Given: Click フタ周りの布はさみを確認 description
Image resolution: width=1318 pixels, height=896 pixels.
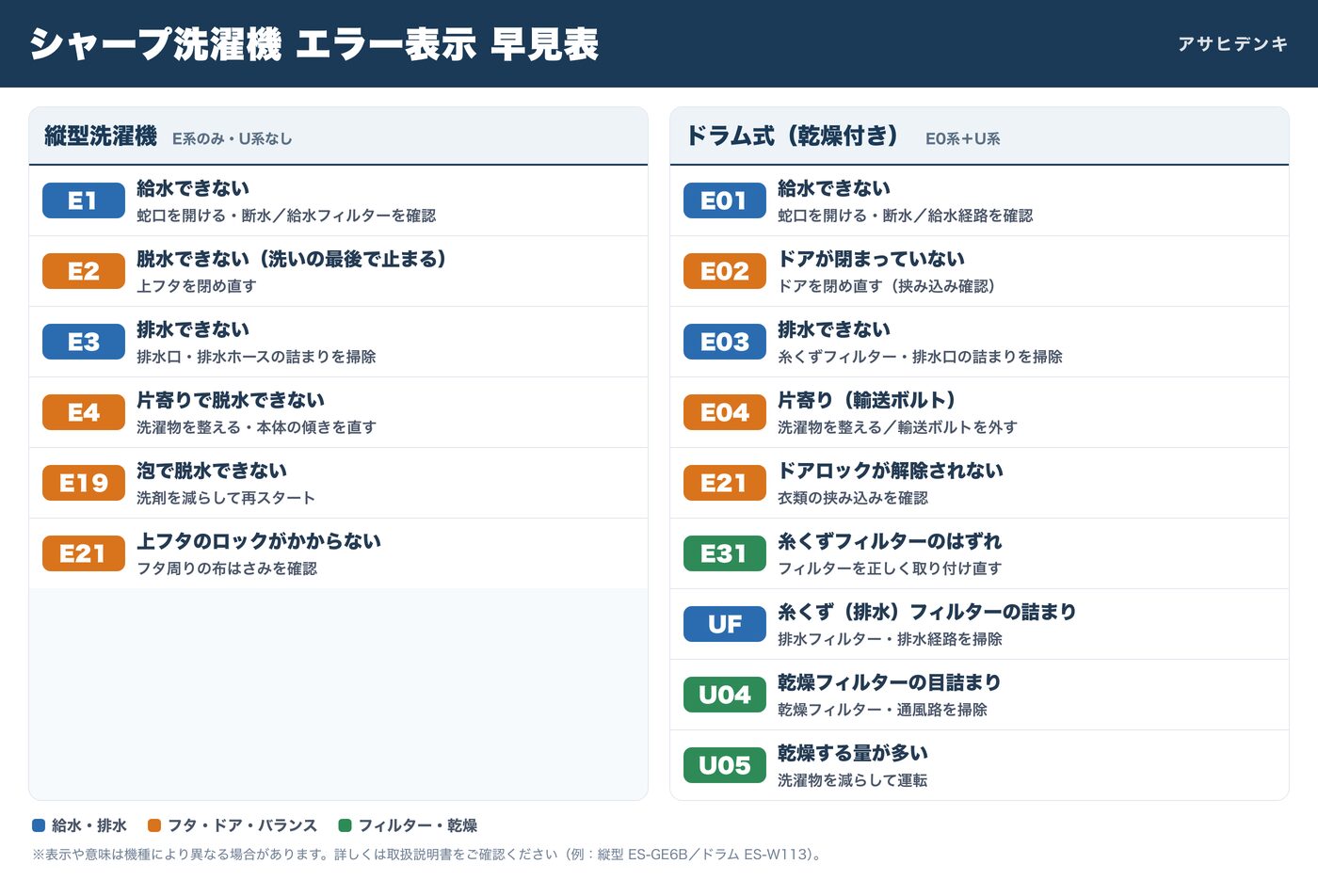Looking at the screenshot, I should 227,568.
